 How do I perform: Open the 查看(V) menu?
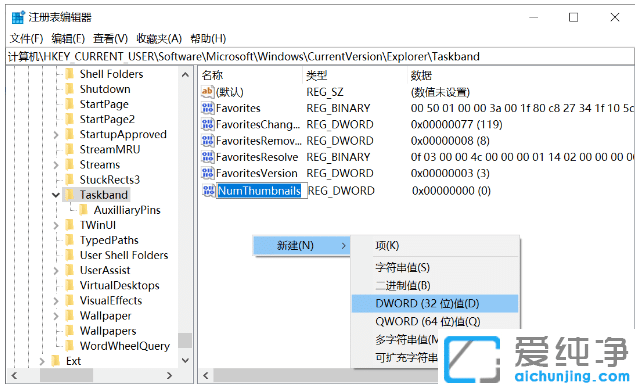click(x=110, y=39)
